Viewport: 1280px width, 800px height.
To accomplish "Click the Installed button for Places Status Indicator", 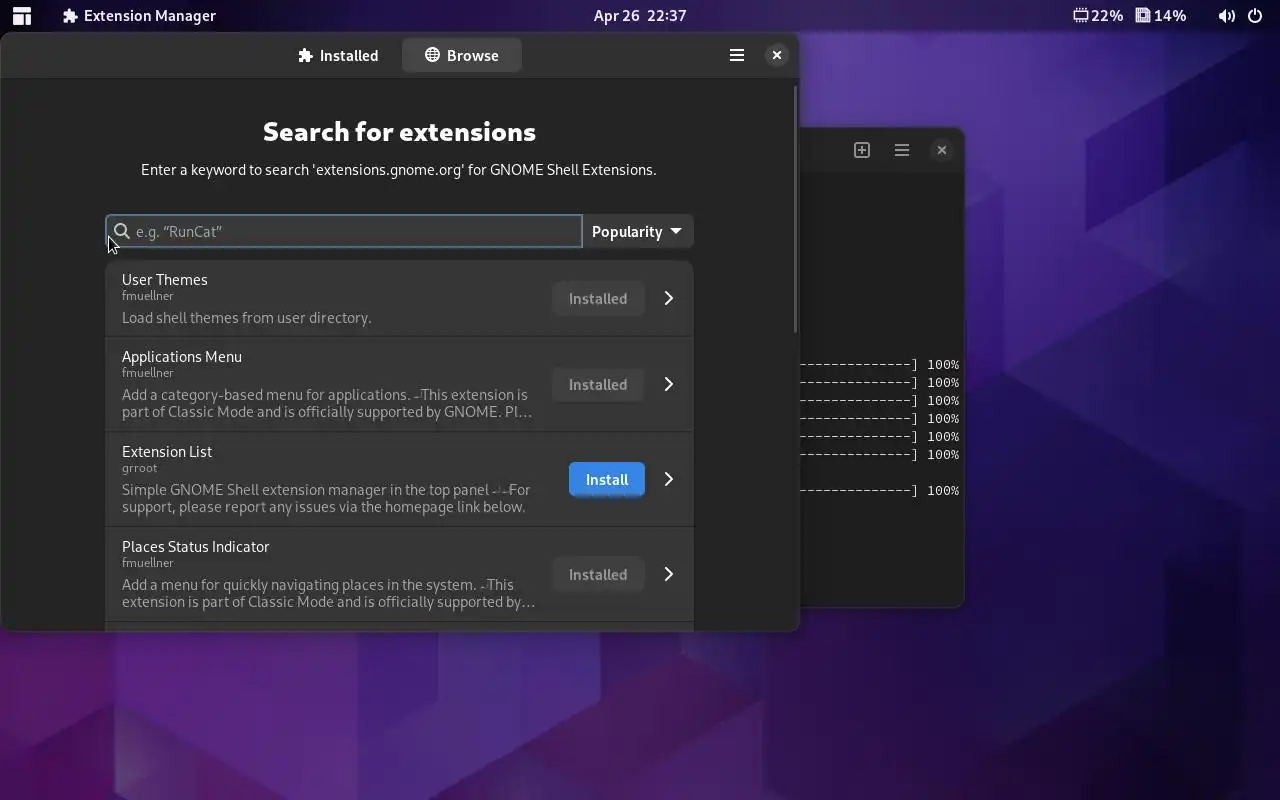I will [598, 574].
